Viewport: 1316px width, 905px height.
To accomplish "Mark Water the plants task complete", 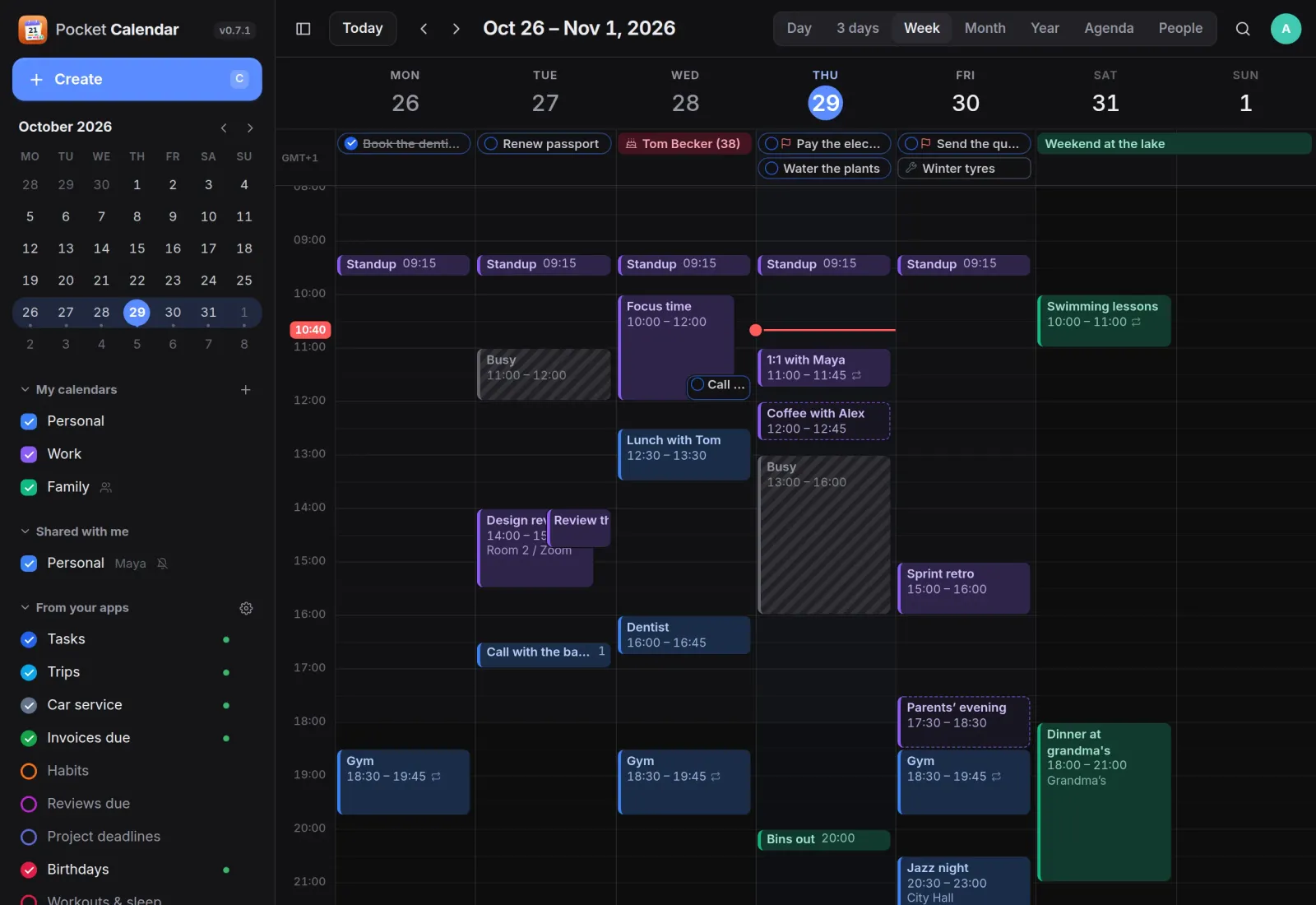I will pyautogui.click(x=772, y=169).
